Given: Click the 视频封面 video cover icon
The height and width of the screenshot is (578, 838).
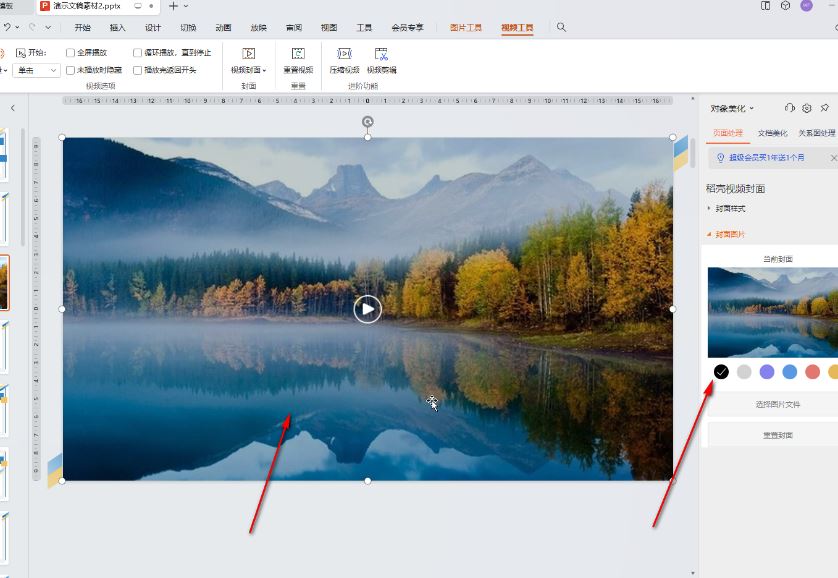Looking at the screenshot, I should coord(248,54).
